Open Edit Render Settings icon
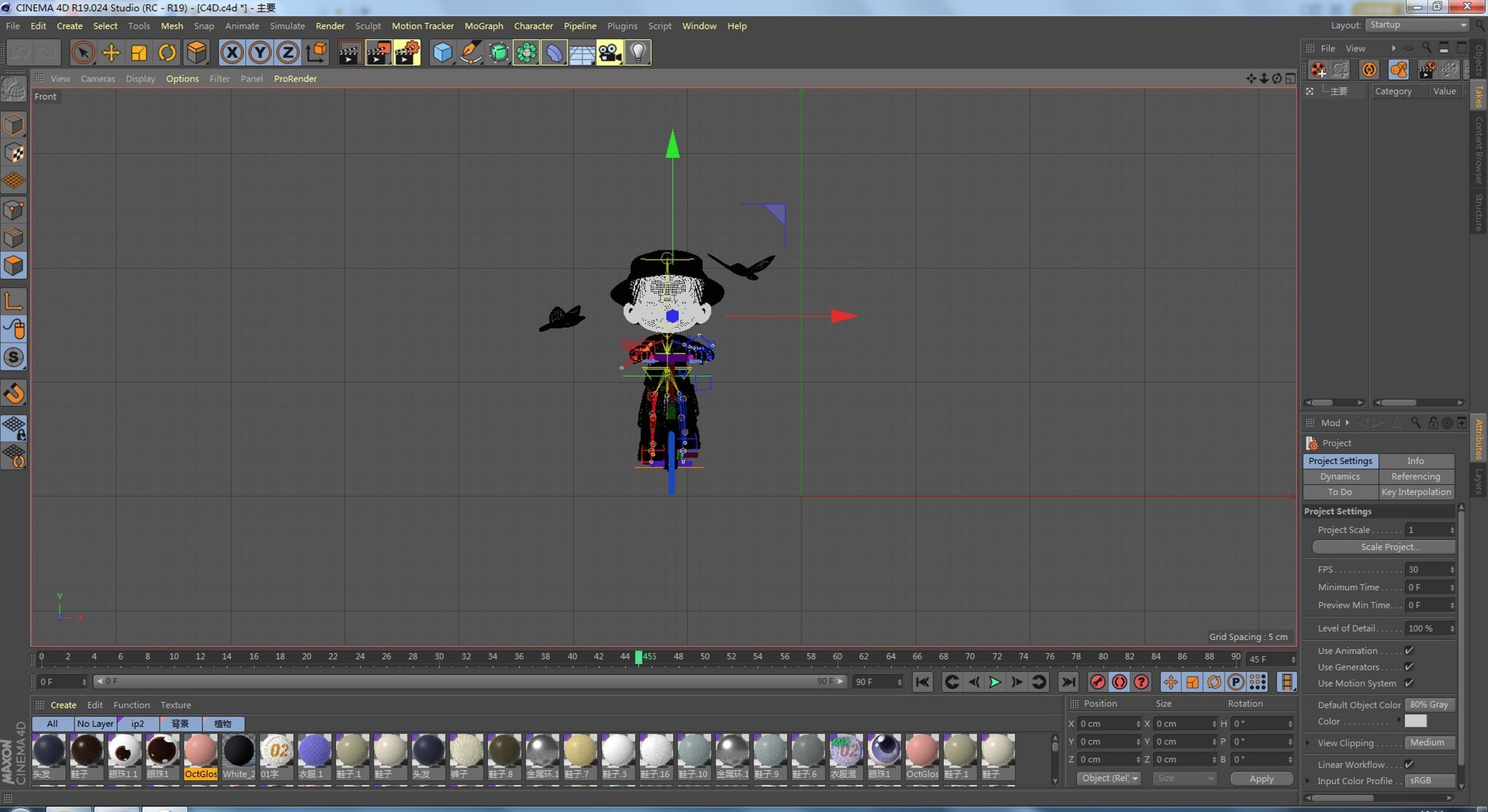This screenshot has height=812, width=1488. (x=407, y=53)
